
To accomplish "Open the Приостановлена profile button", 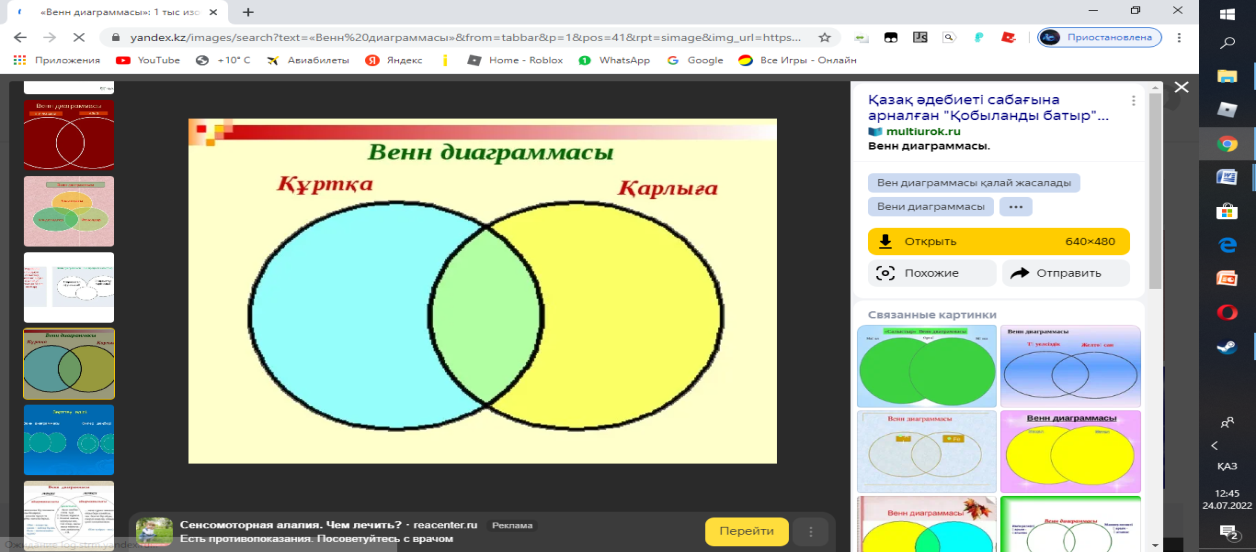I will 1098,37.
